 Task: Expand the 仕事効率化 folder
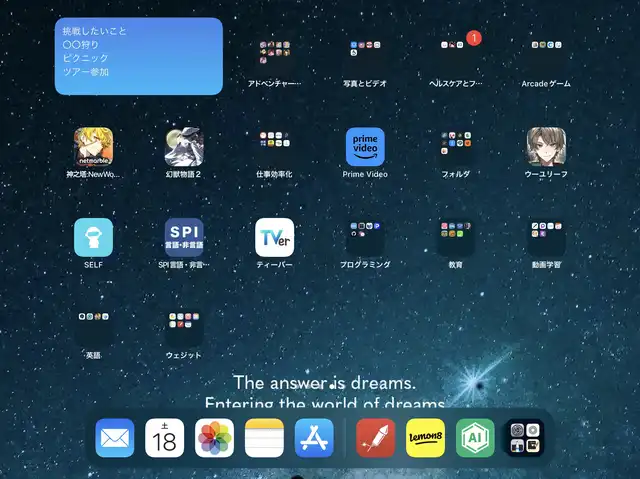tap(274, 147)
